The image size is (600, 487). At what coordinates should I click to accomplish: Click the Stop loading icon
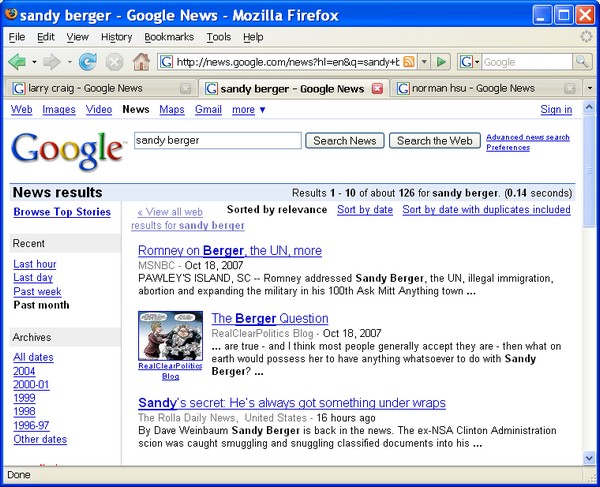[114, 62]
